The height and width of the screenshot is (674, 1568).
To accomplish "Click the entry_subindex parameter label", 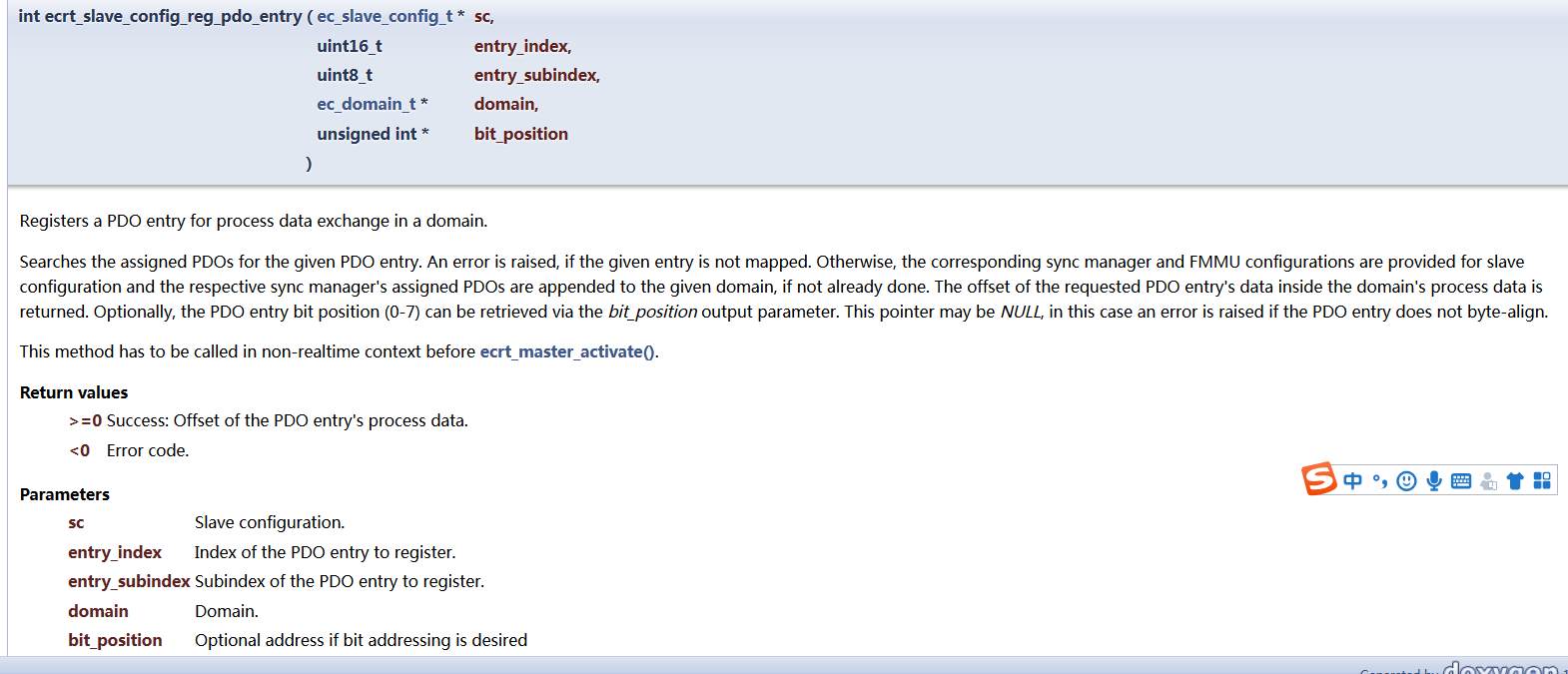I will pos(128,580).
